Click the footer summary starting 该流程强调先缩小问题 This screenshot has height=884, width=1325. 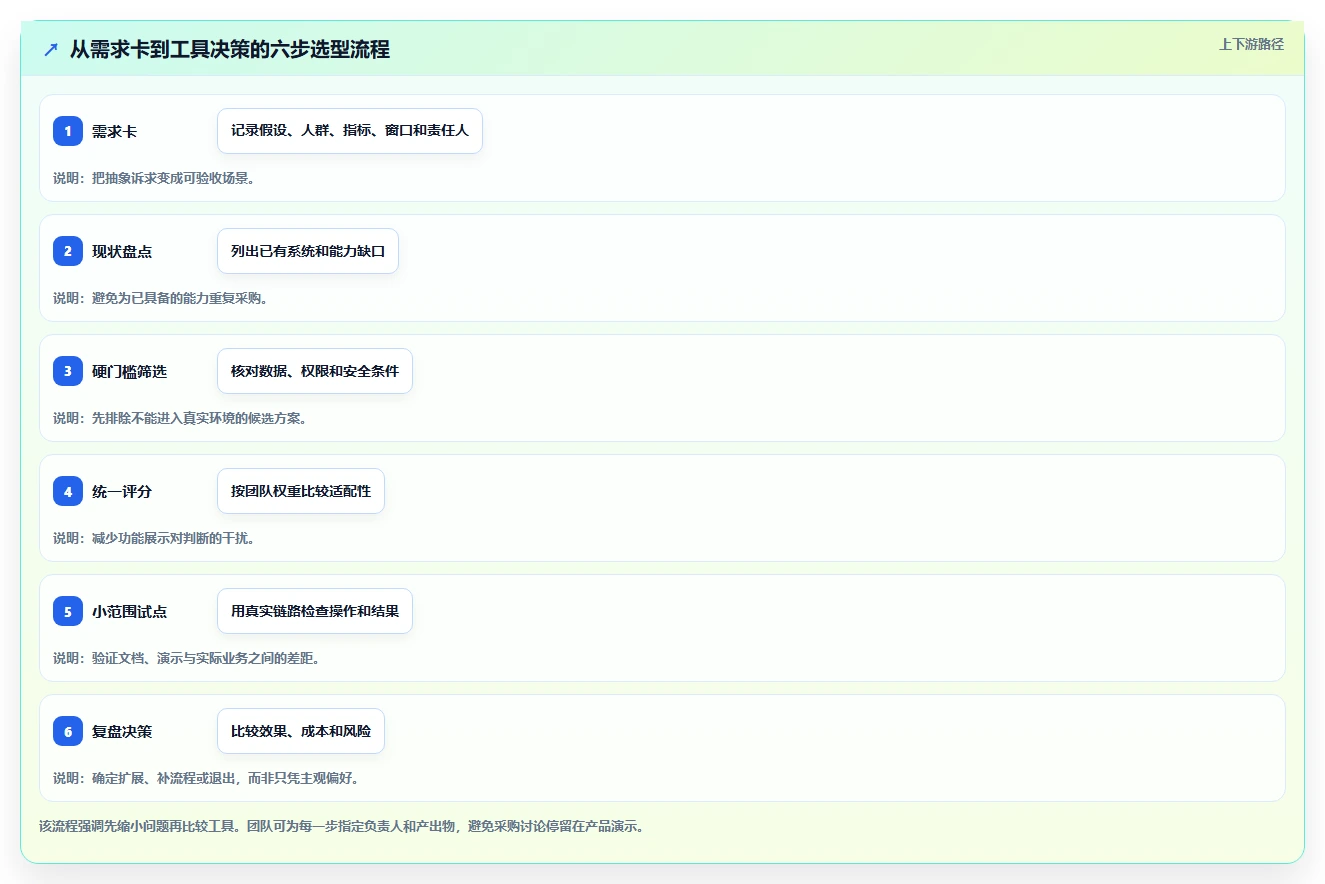341,826
